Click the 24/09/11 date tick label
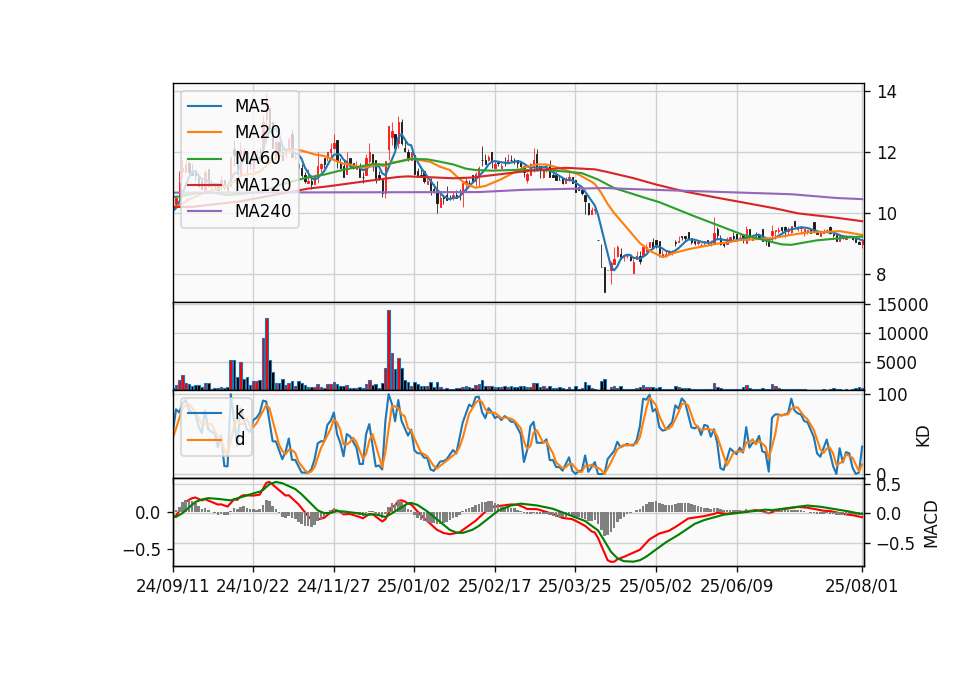Image resolution: width=960 pixels, height=690 pixels. (173, 586)
